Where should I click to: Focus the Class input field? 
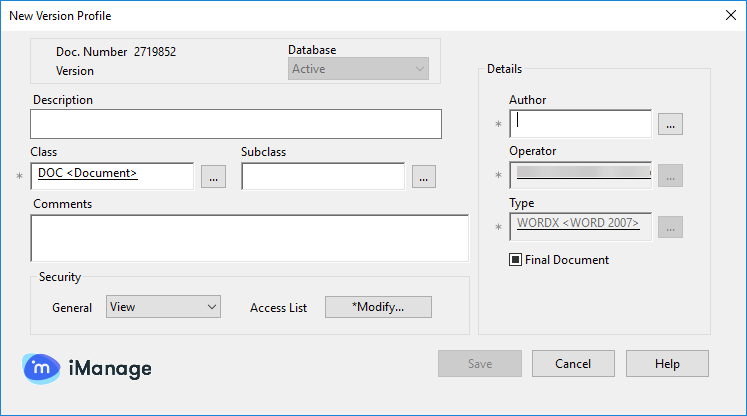point(112,176)
